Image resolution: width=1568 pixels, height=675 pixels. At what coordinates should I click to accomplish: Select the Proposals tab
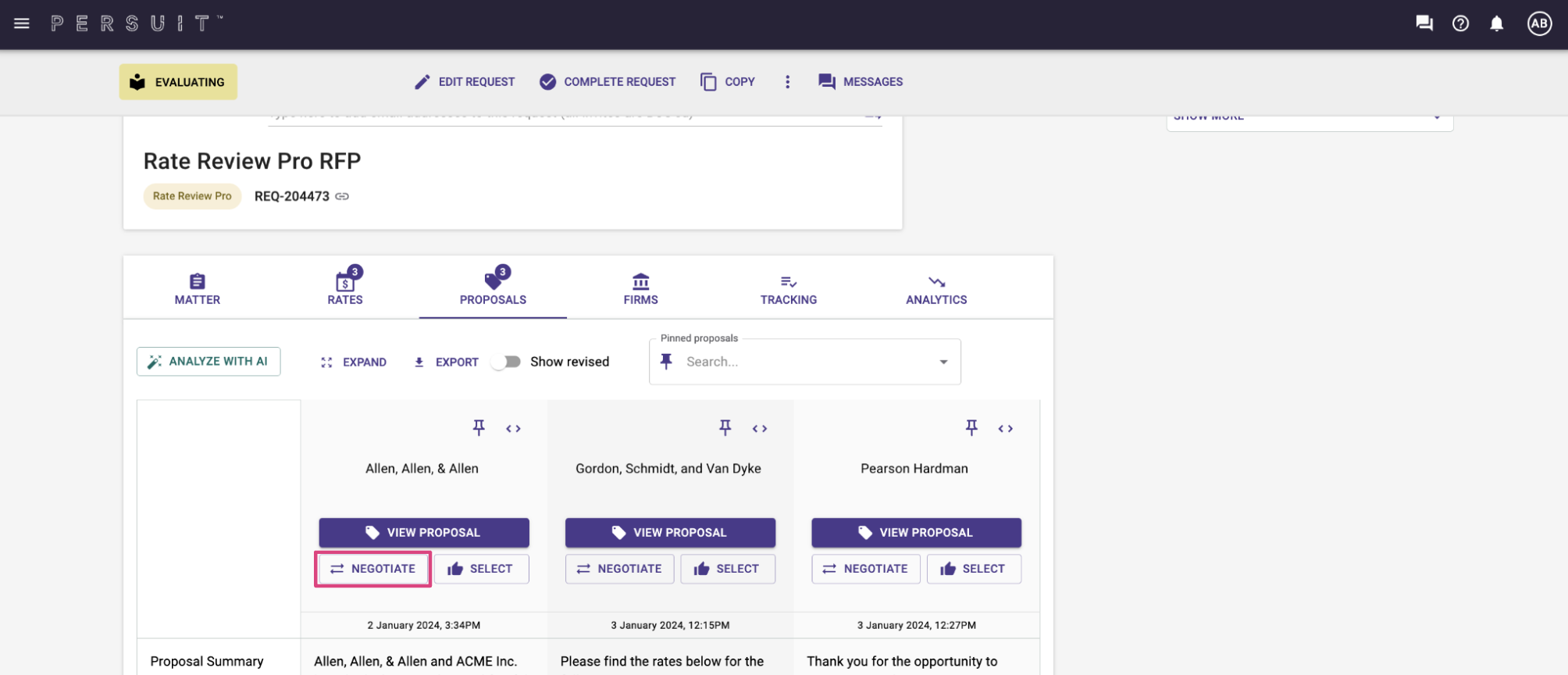(493, 289)
